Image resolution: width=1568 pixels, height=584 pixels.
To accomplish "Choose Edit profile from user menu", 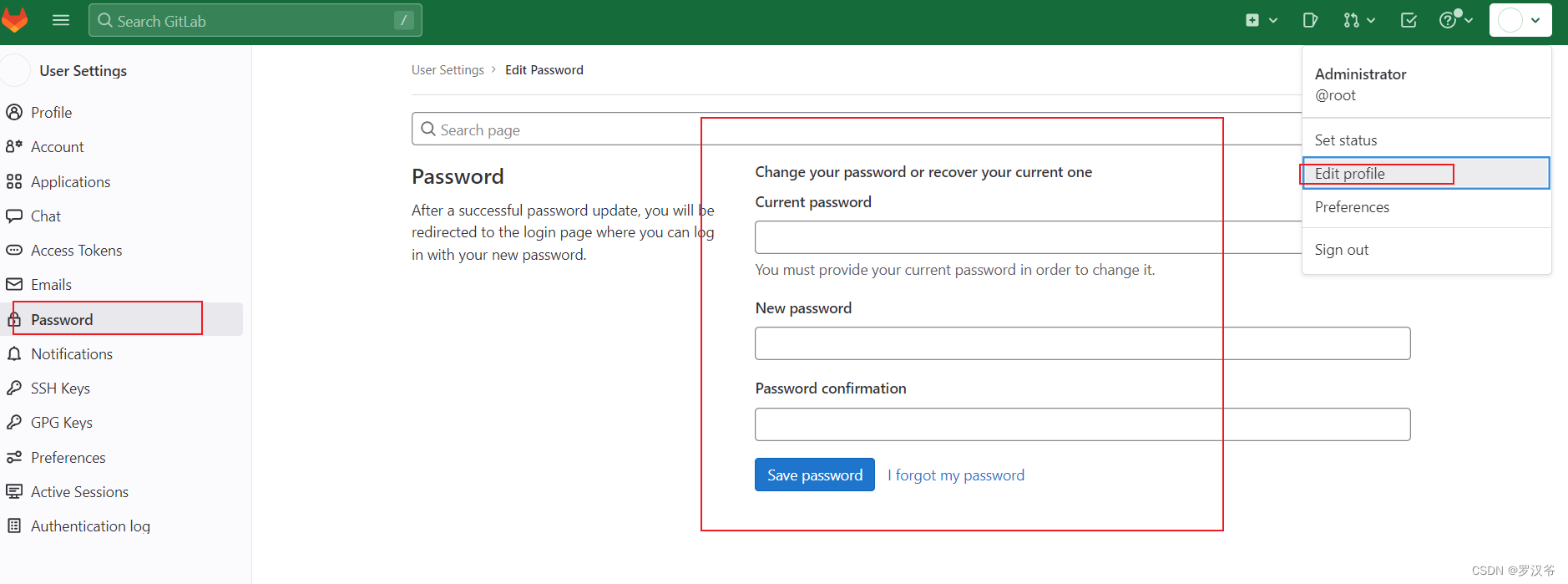I will [1426, 173].
